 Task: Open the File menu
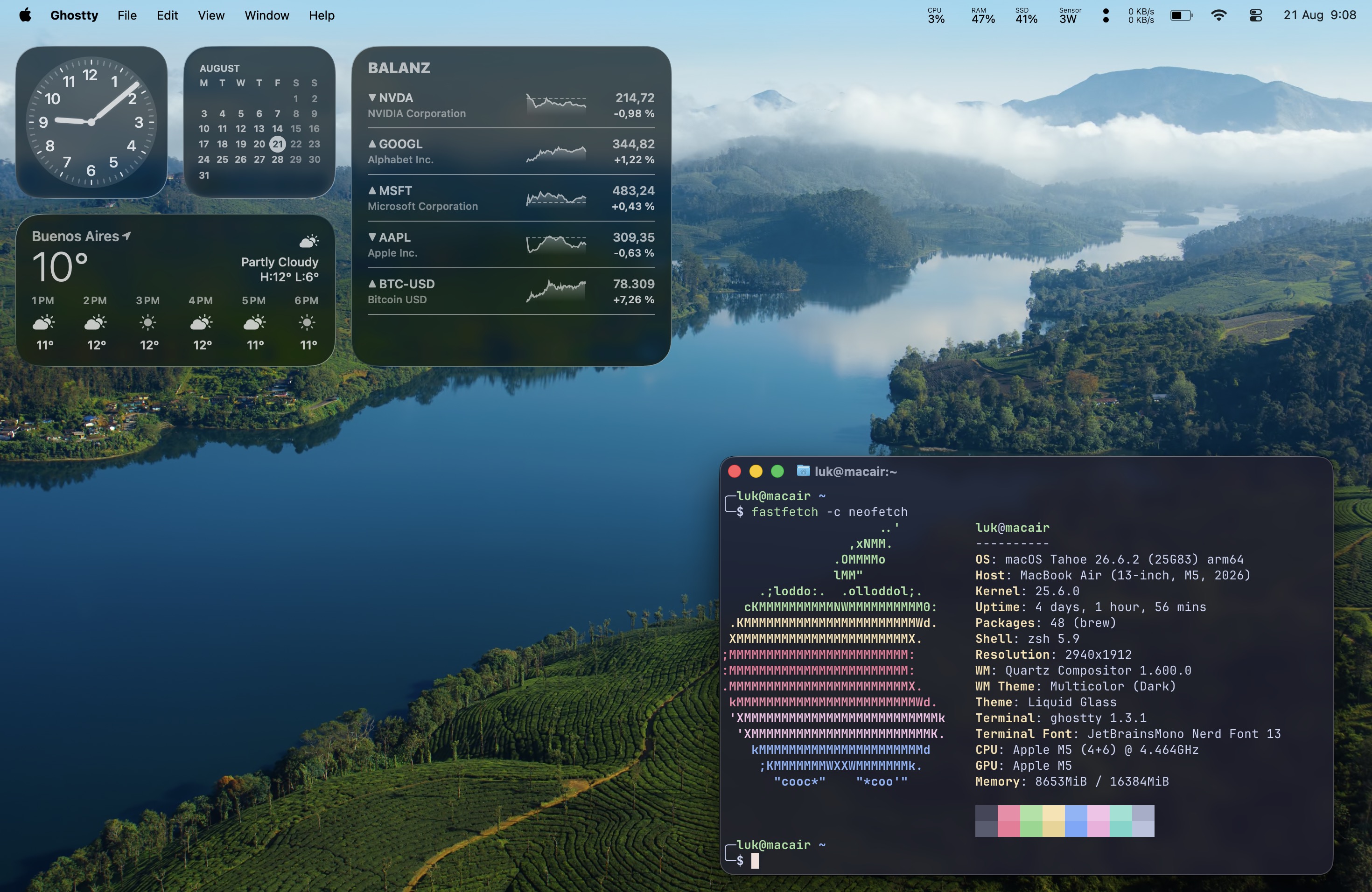[x=127, y=15]
